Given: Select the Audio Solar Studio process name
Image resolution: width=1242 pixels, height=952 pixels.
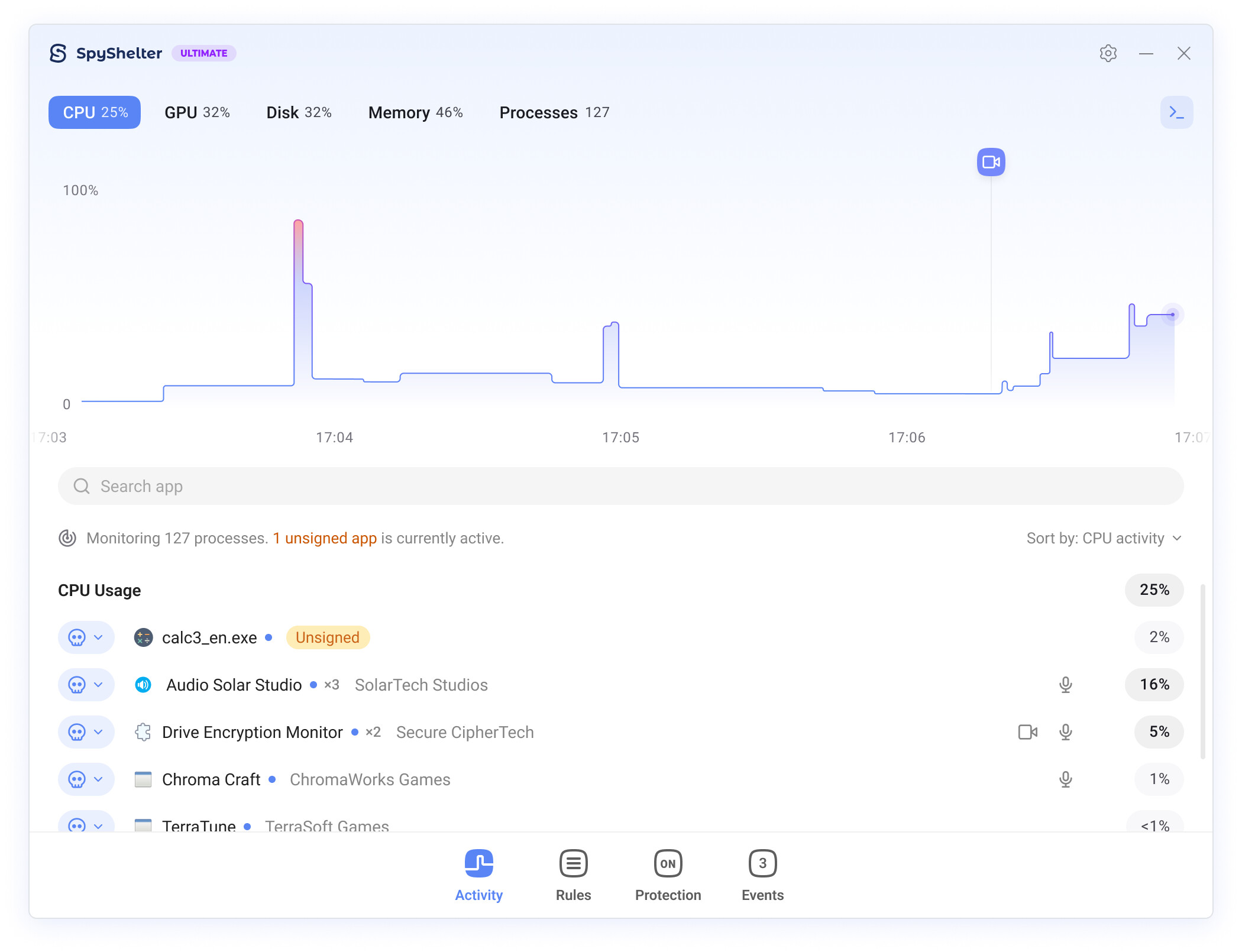Looking at the screenshot, I should point(234,685).
